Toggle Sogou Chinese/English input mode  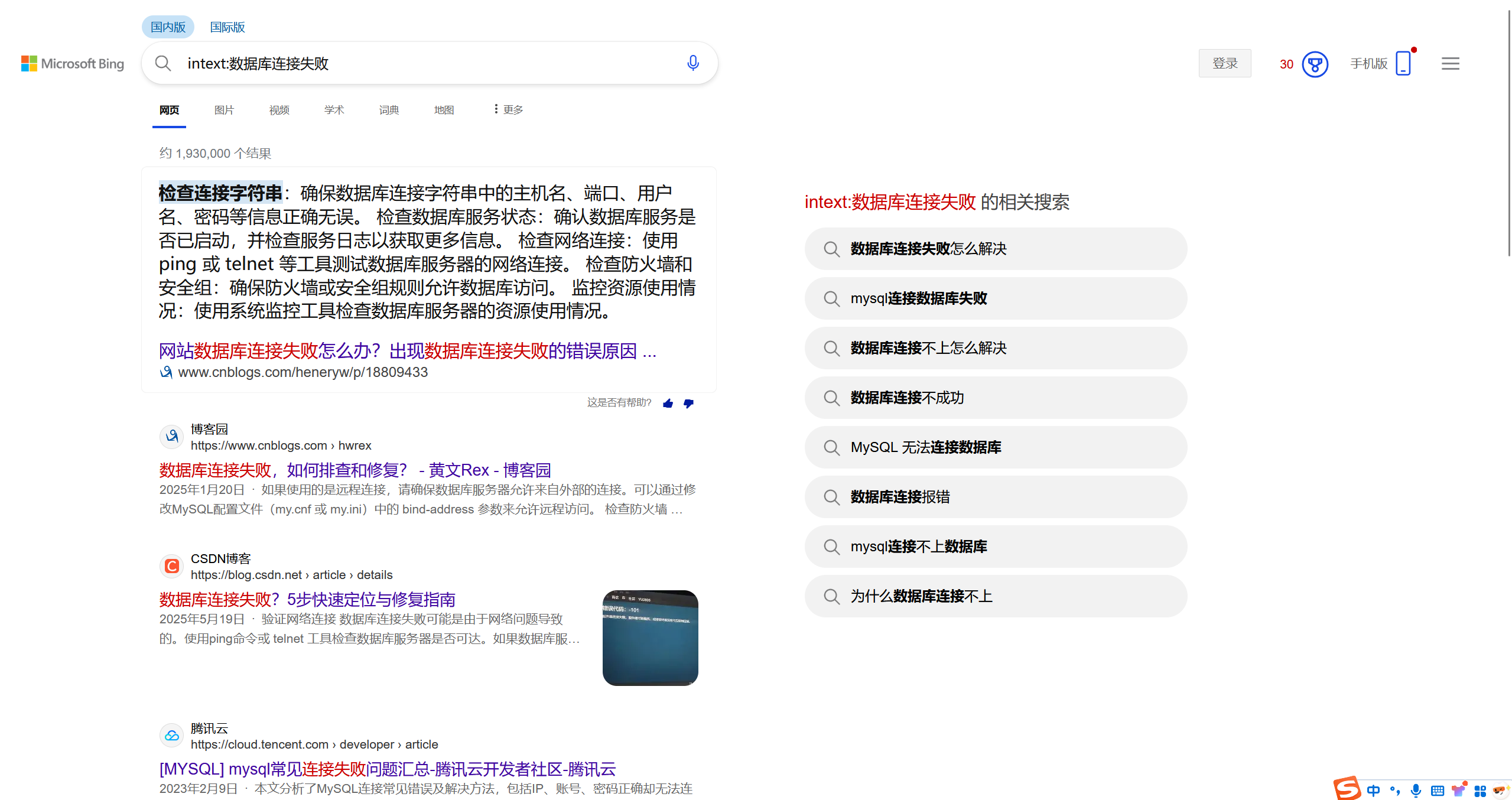(1373, 790)
